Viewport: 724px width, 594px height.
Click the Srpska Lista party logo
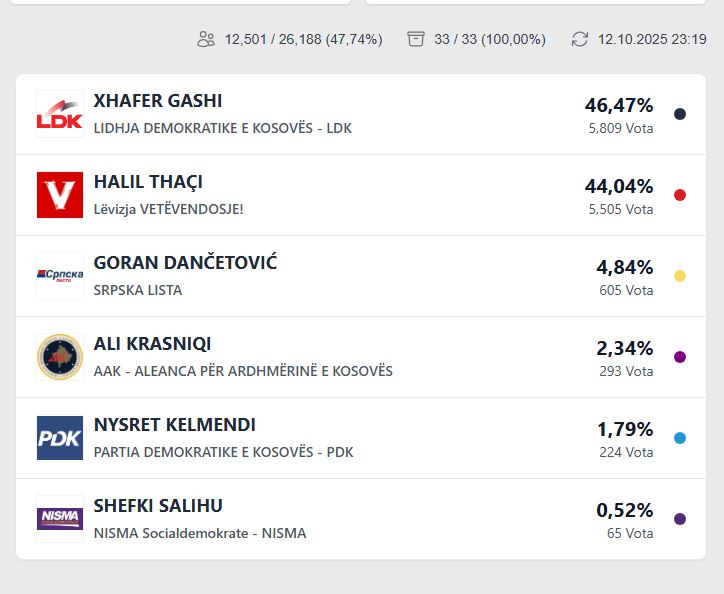click(x=60, y=276)
